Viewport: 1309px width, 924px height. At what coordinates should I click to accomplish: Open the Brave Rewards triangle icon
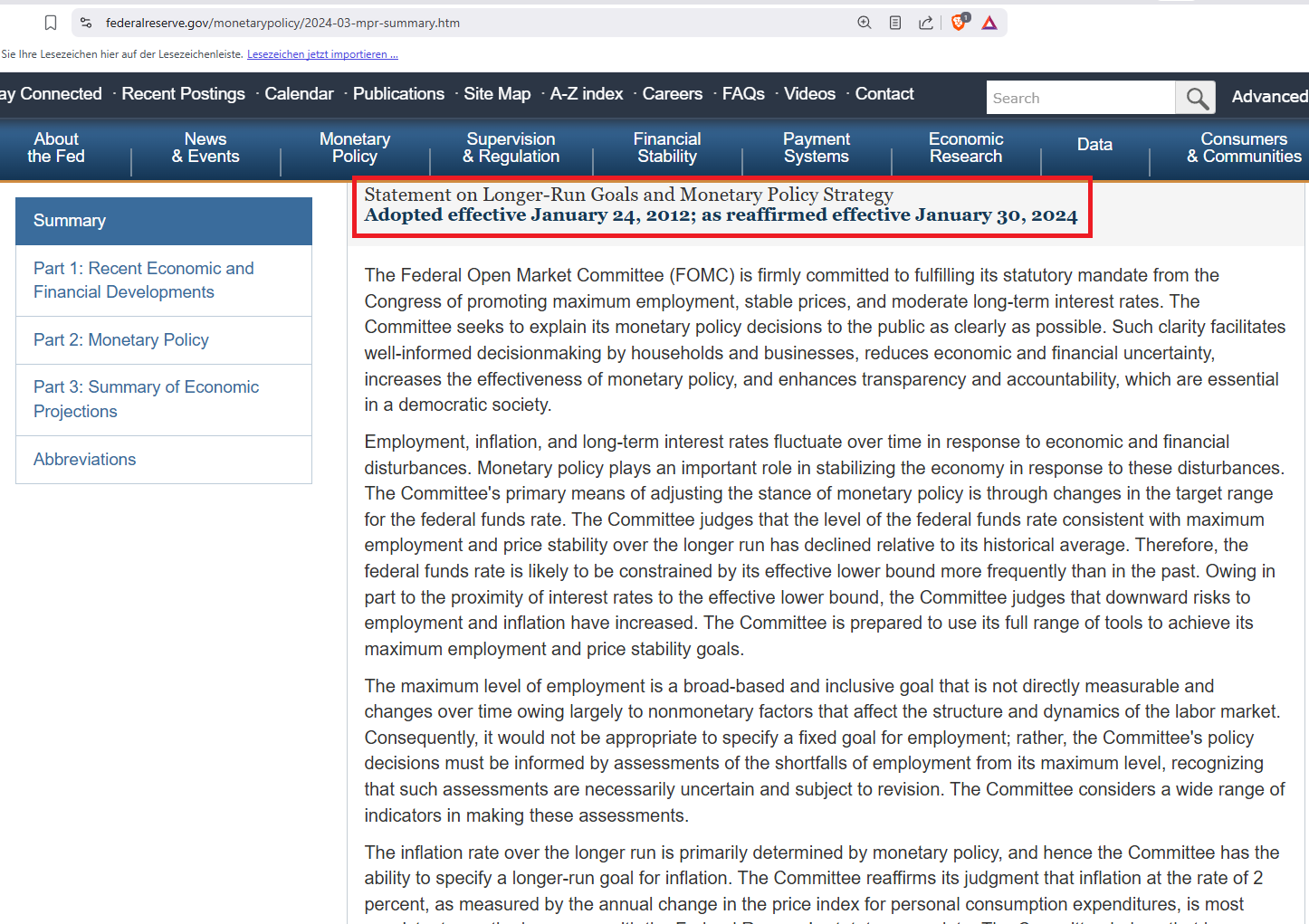[x=989, y=23]
